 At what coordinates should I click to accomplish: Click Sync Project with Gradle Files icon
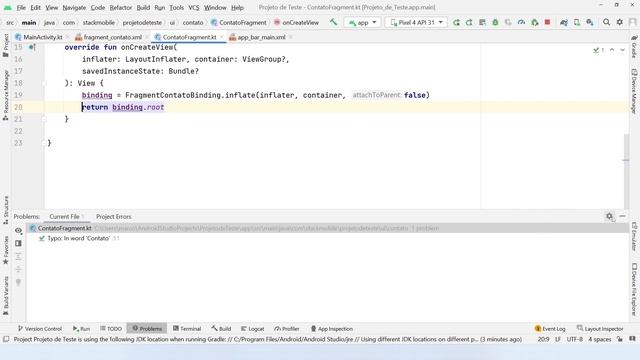[x=564, y=22]
